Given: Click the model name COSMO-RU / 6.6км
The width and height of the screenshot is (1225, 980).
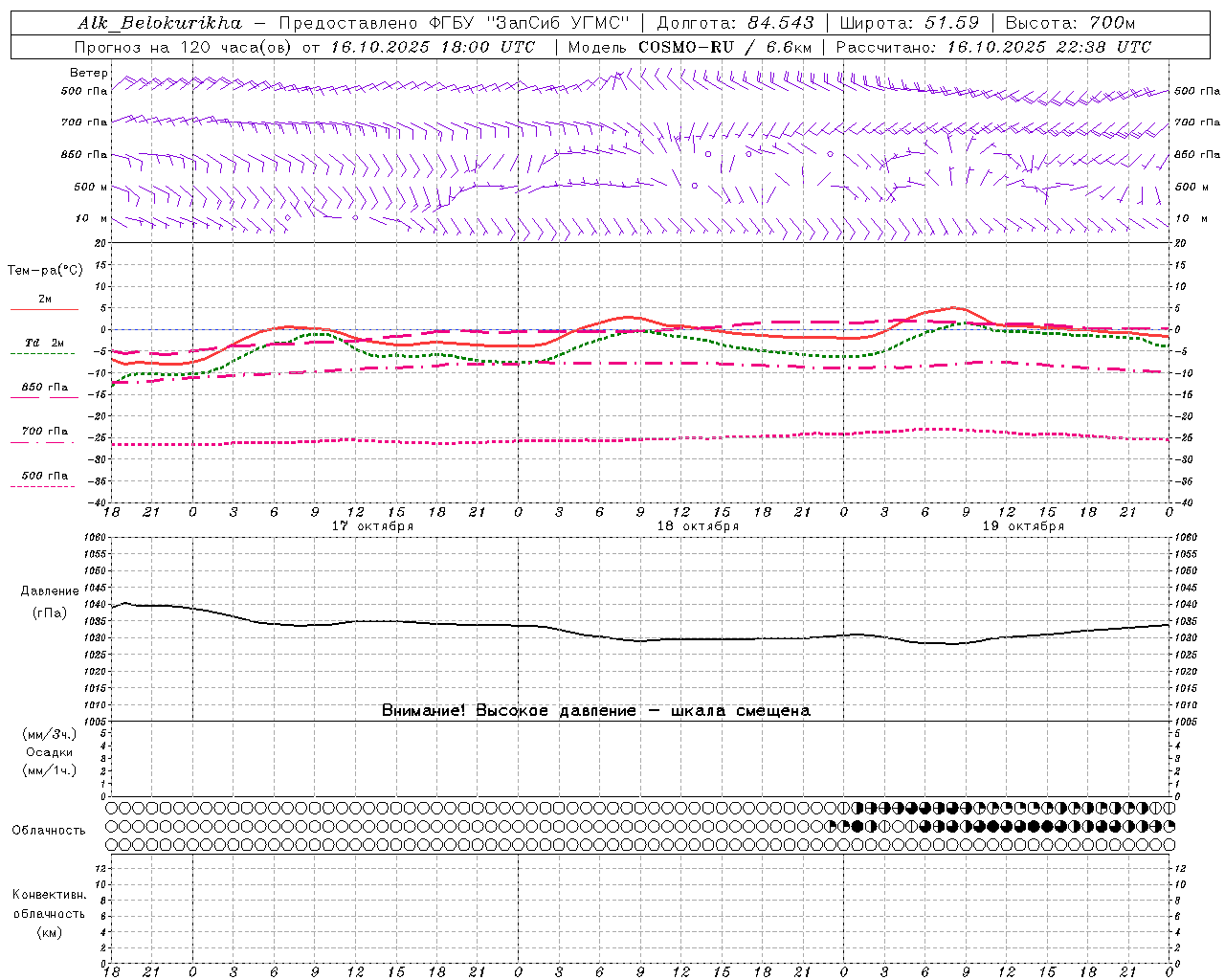Looking at the screenshot, I should [x=724, y=47].
